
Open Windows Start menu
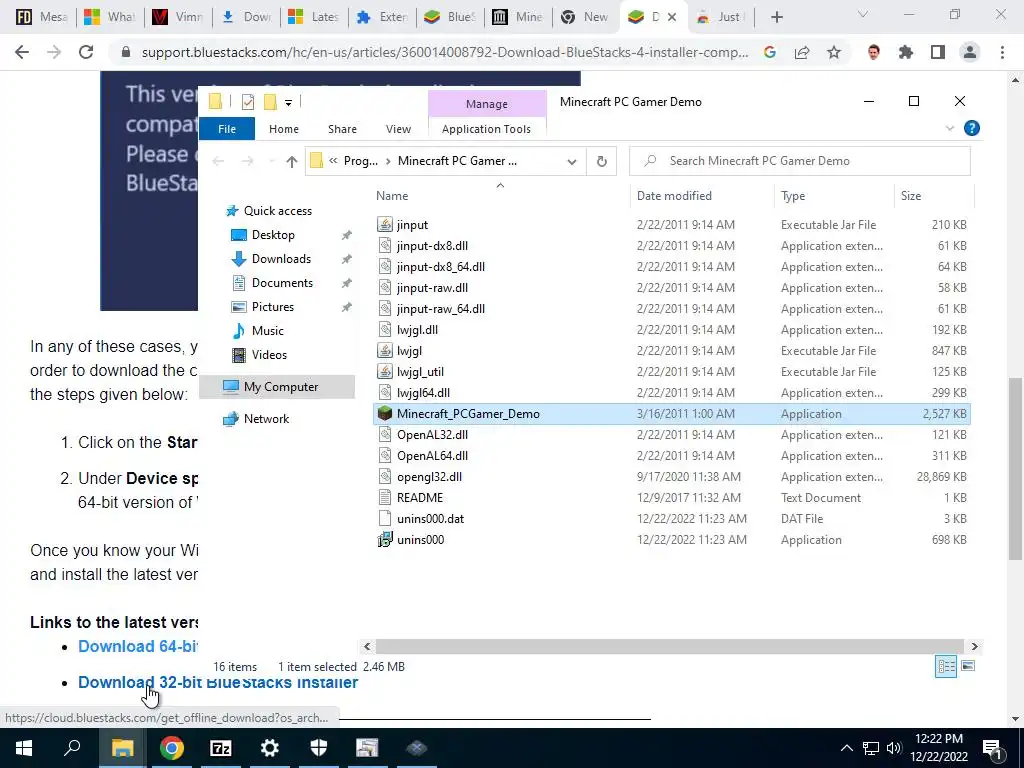pos(24,748)
